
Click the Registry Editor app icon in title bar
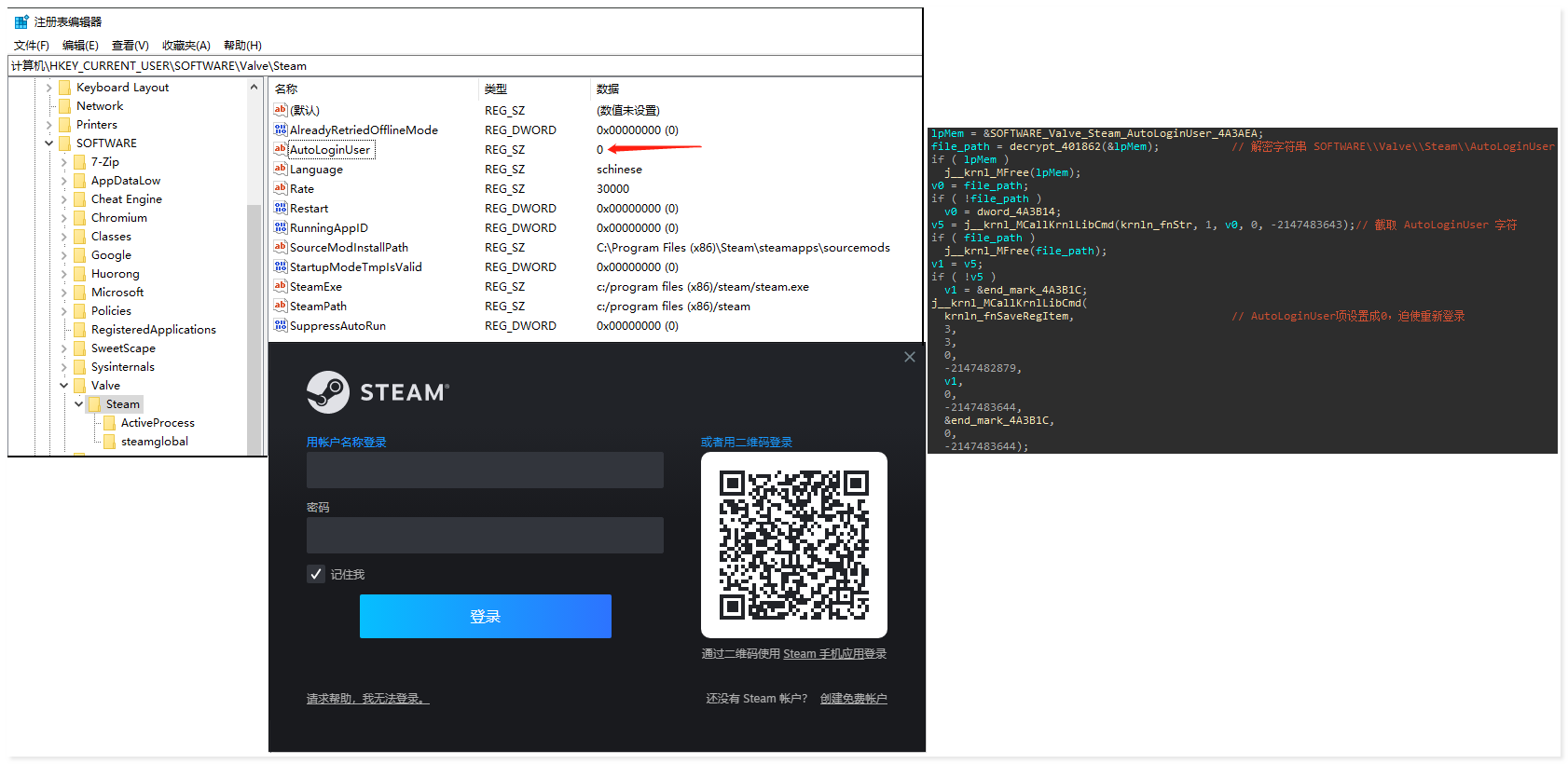point(21,21)
